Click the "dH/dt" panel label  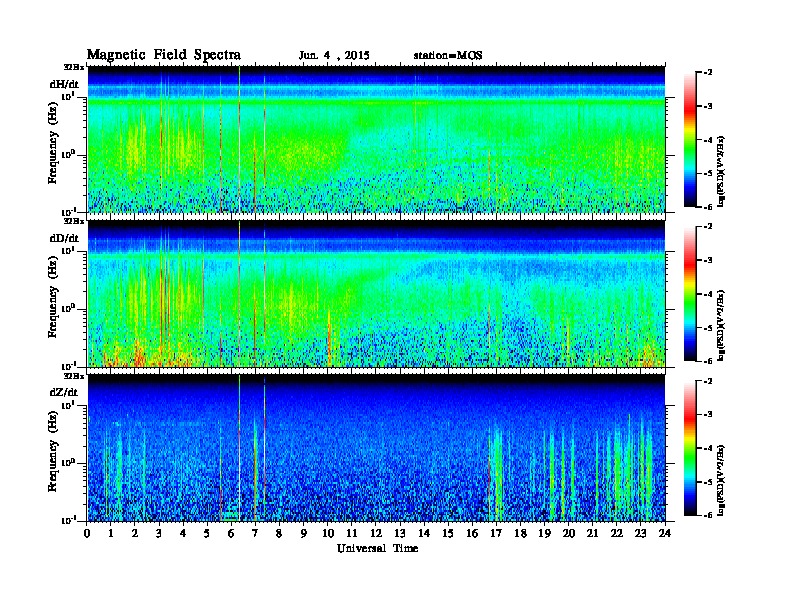64,84
